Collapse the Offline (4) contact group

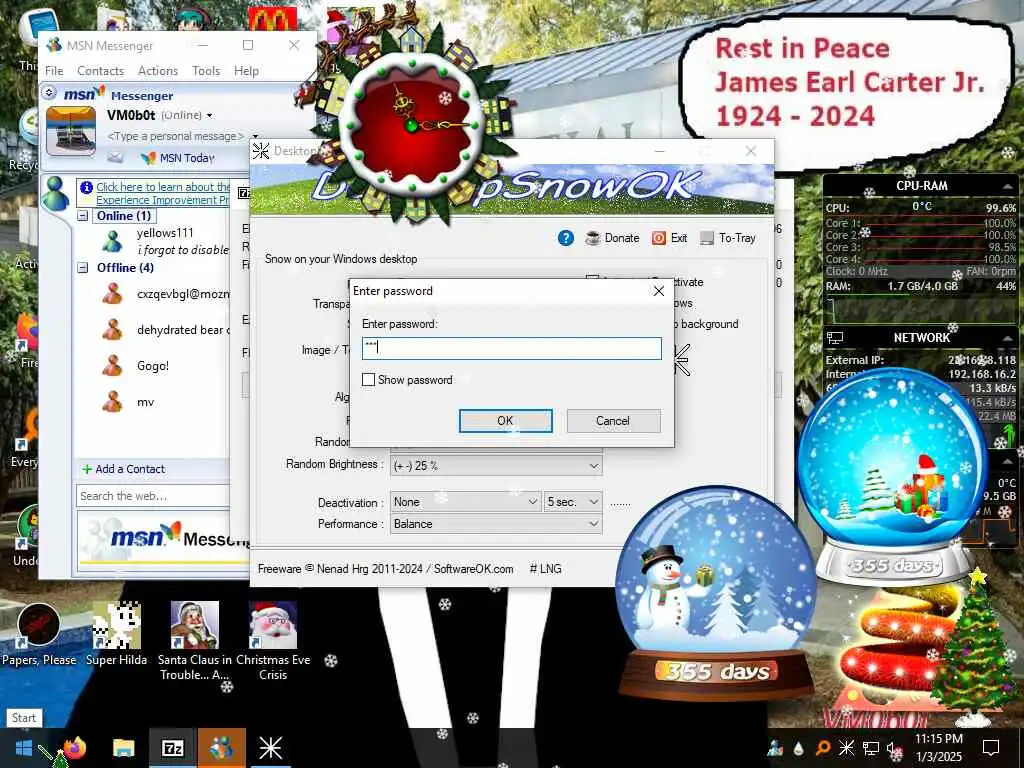pos(83,268)
